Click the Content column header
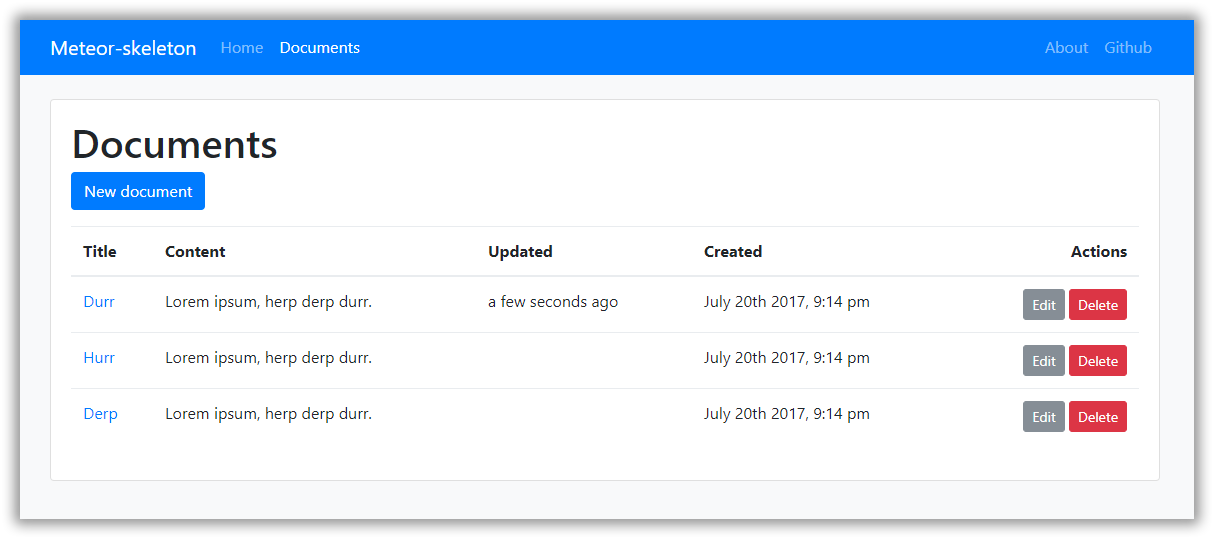The width and height of the screenshot is (1214, 539). tap(195, 252)
